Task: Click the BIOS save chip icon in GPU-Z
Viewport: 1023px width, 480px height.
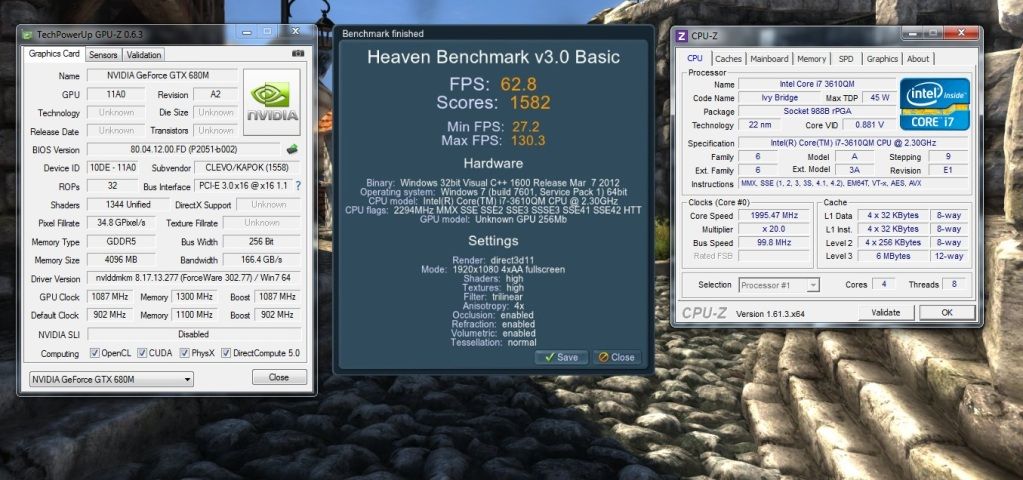Action: [292, 149]
